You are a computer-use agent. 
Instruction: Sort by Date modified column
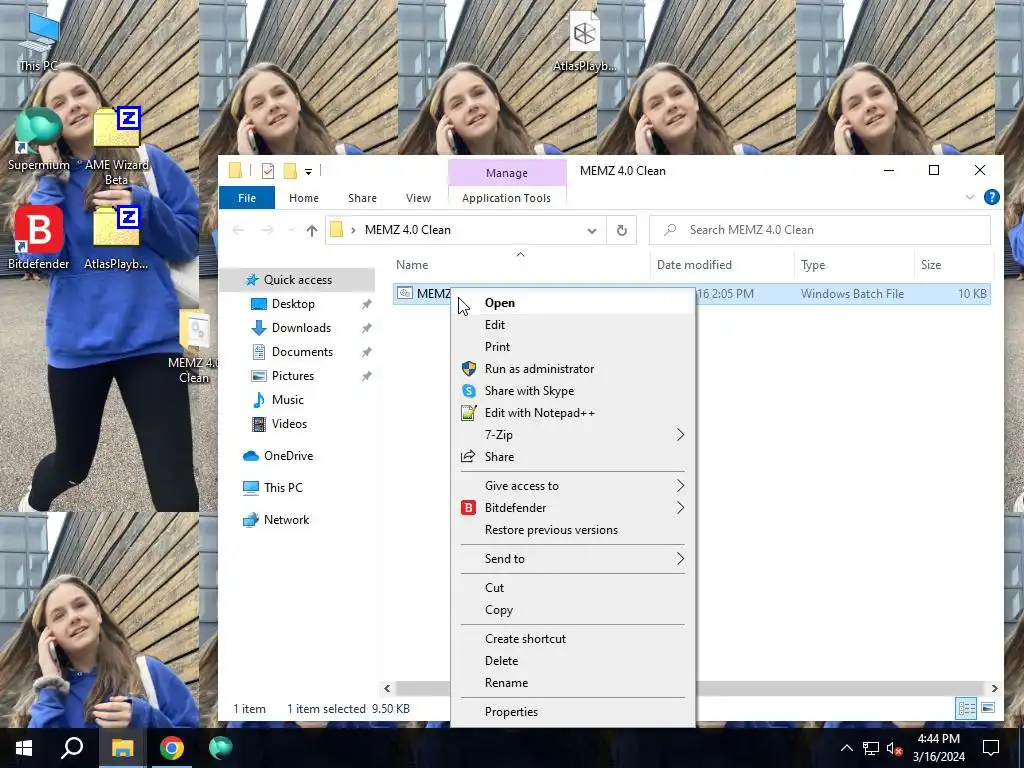[x=694, y=264]
